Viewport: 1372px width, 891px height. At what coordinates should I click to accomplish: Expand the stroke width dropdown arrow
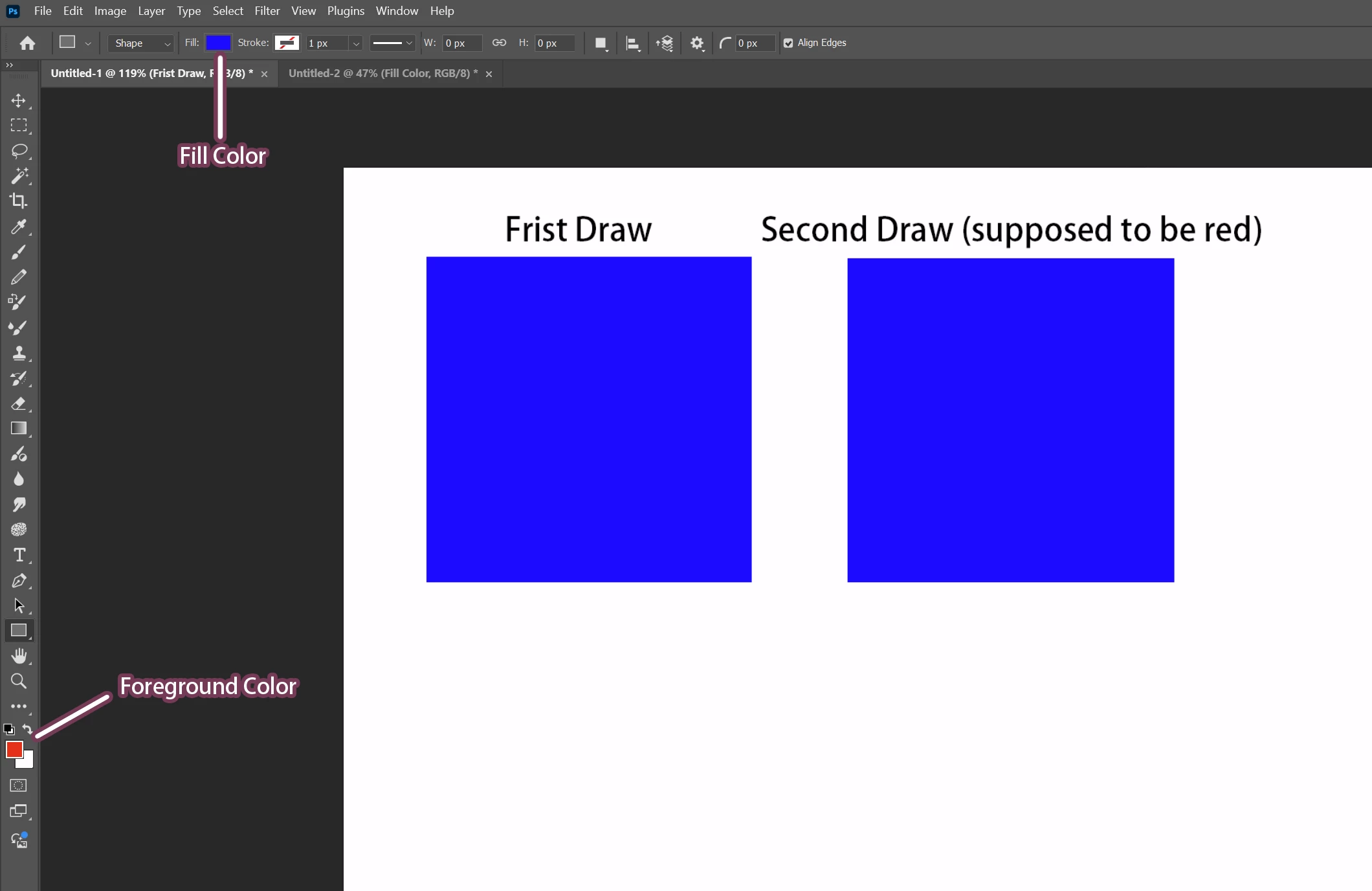click(x=355, y=43)
